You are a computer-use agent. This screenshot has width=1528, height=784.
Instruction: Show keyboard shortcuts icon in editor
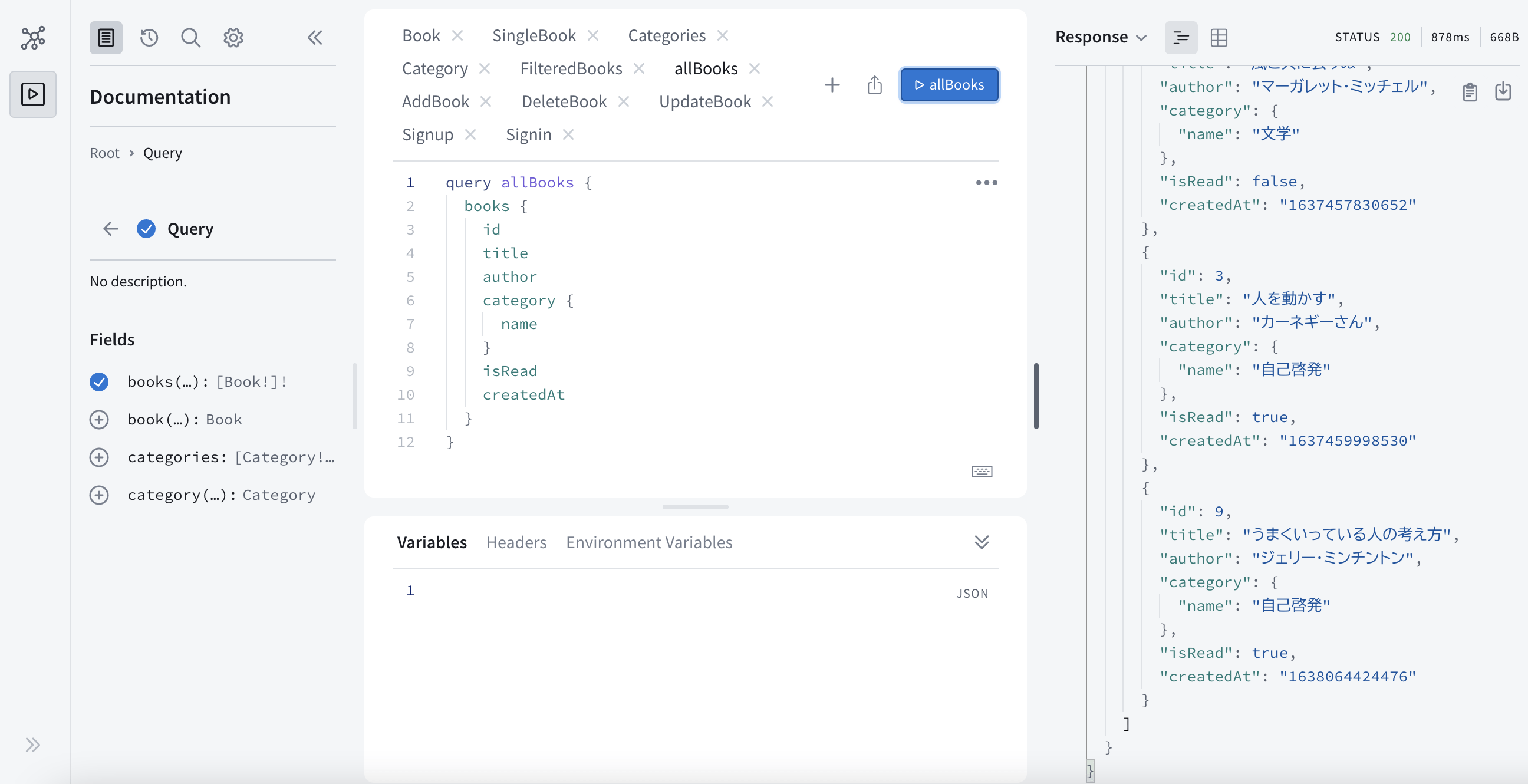tap(982, 472)
